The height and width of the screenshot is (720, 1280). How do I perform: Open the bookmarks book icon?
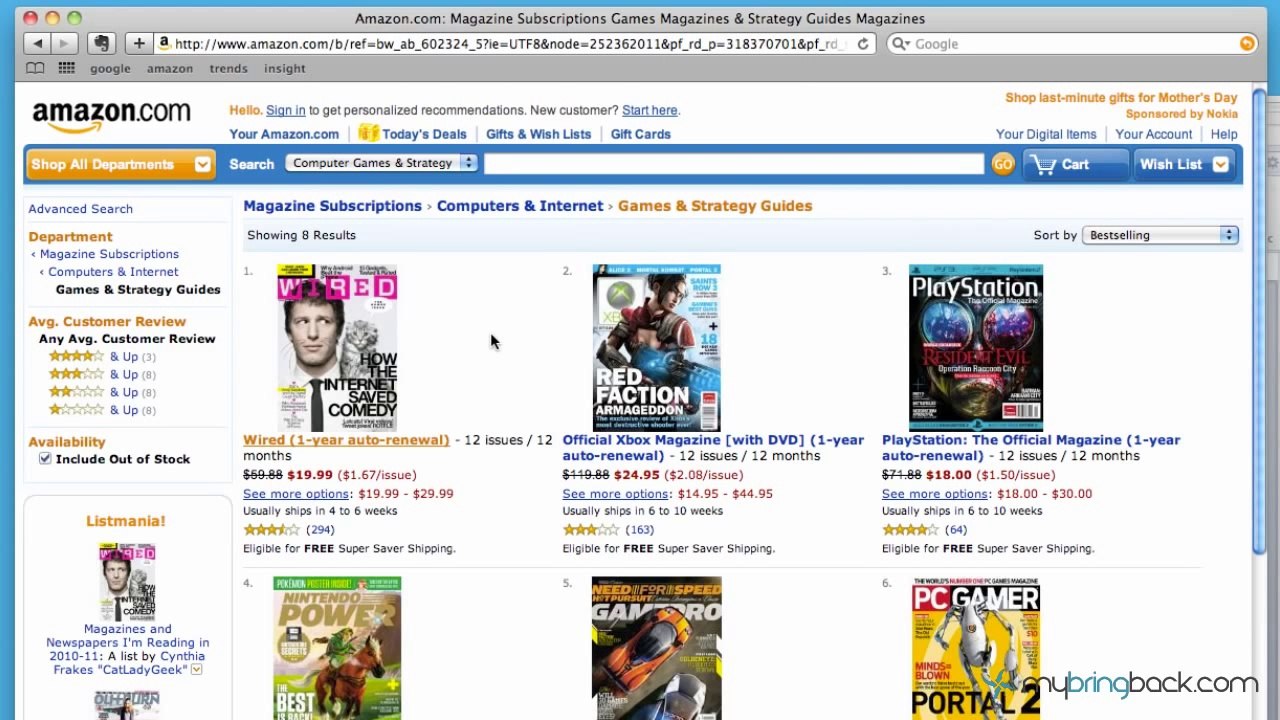click(x=36, y=68)
